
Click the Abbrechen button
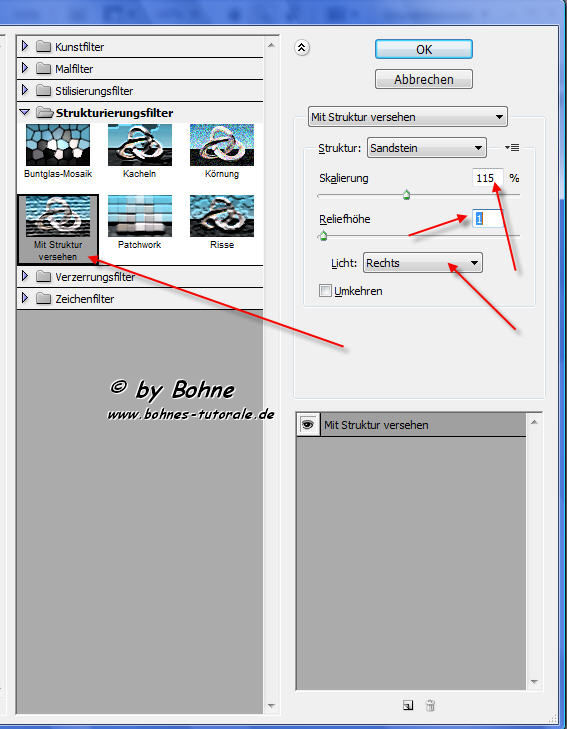pyautogui.click(x=424, y=80)
